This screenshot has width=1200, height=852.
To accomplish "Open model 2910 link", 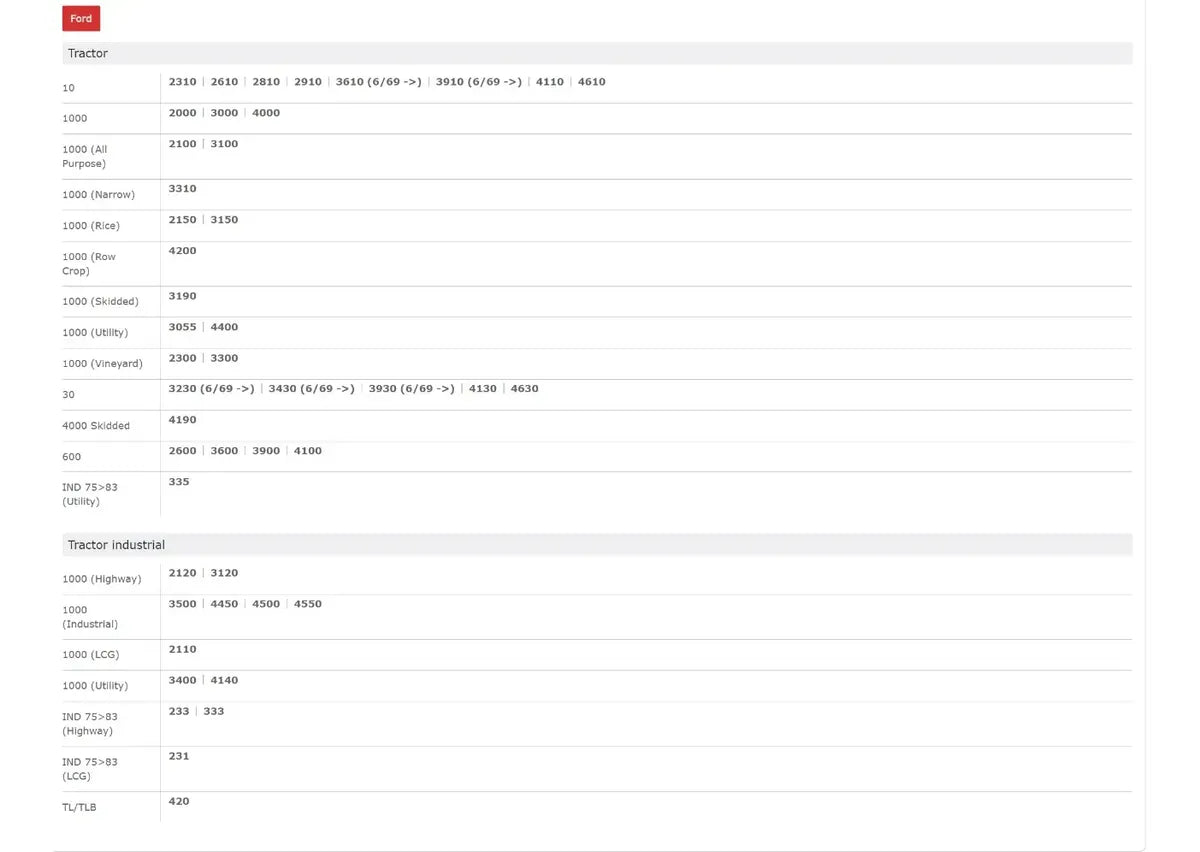I will click(x=308, y=82).
